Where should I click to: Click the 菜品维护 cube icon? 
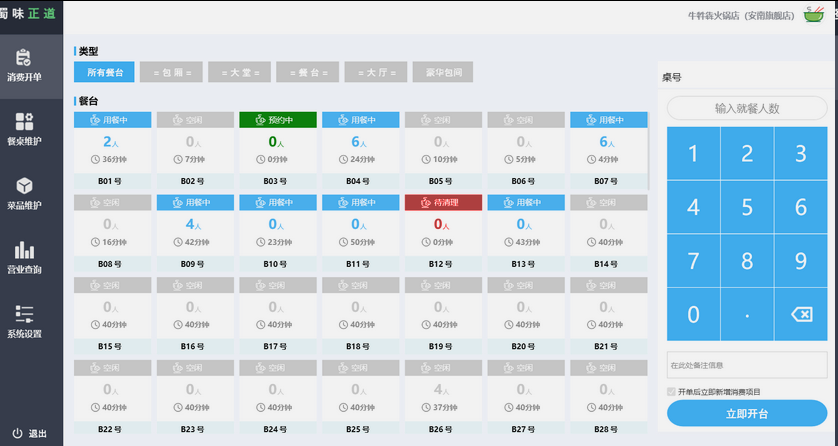[x=24, y=186]
